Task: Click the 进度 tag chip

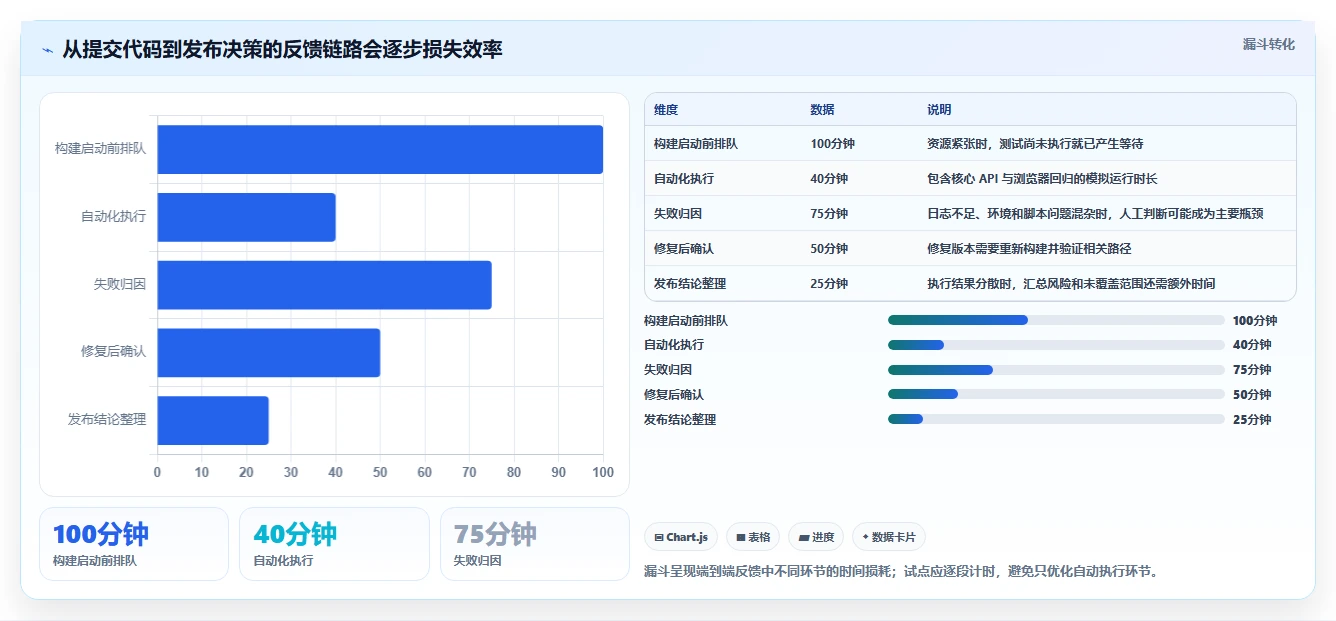Action: click(816, 537)
